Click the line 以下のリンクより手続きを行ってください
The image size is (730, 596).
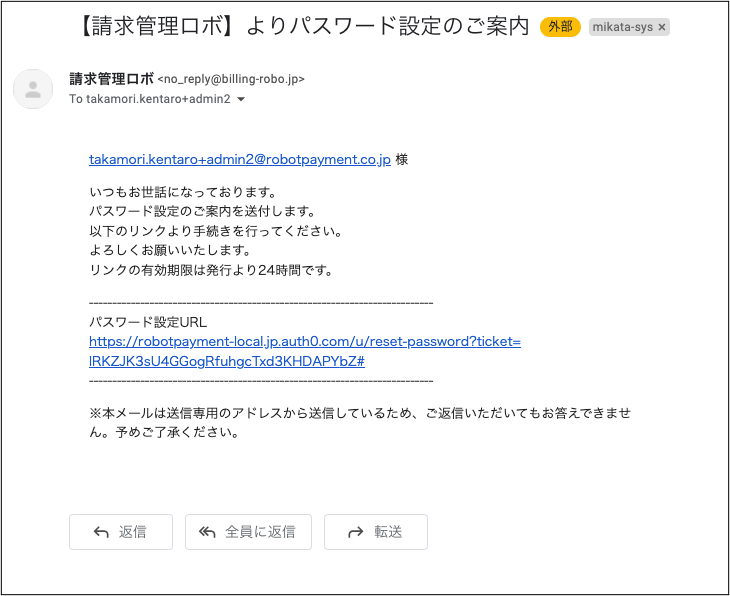point(215,231)
